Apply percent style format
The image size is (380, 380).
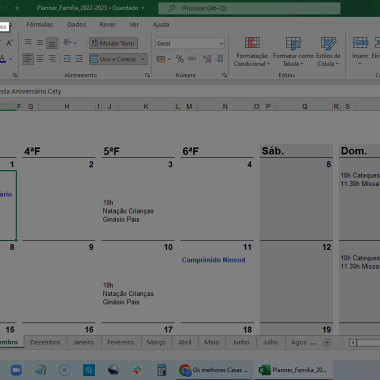[180, 59]
